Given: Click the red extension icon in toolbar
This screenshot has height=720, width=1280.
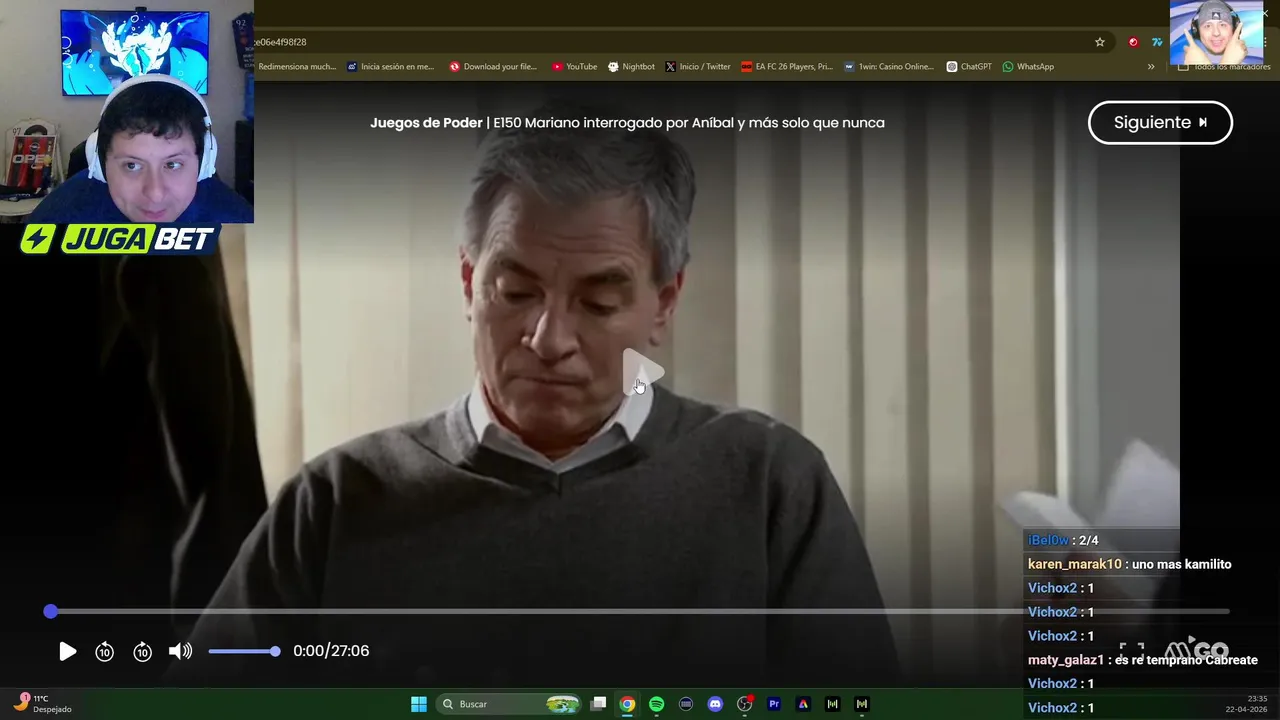Looking at the screenshot, I should [1133, 42].
